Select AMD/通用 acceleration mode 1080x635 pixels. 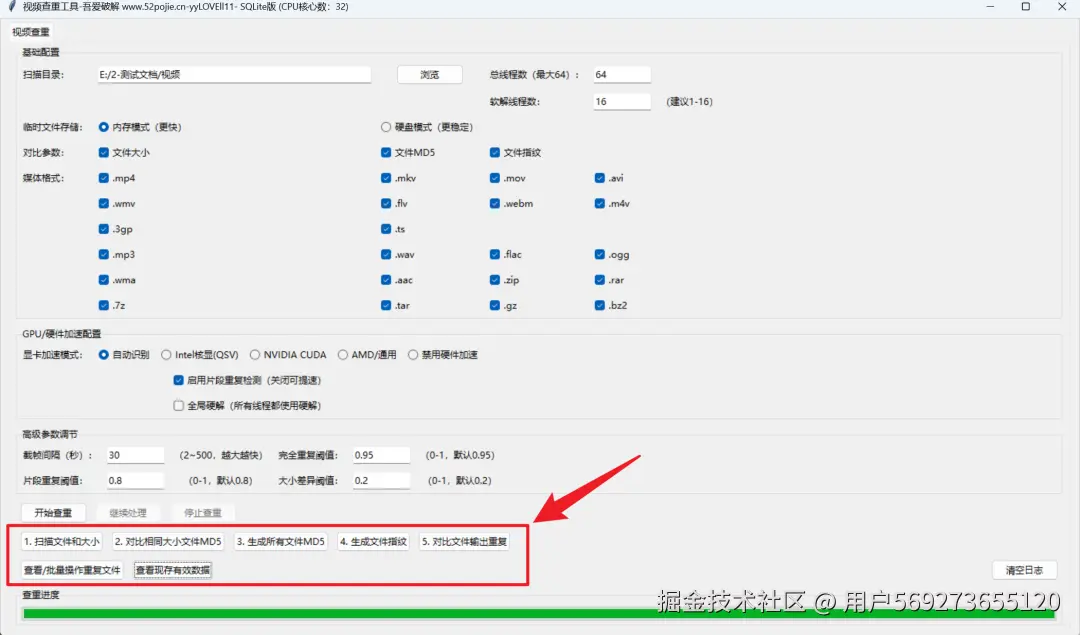[342, 355]
